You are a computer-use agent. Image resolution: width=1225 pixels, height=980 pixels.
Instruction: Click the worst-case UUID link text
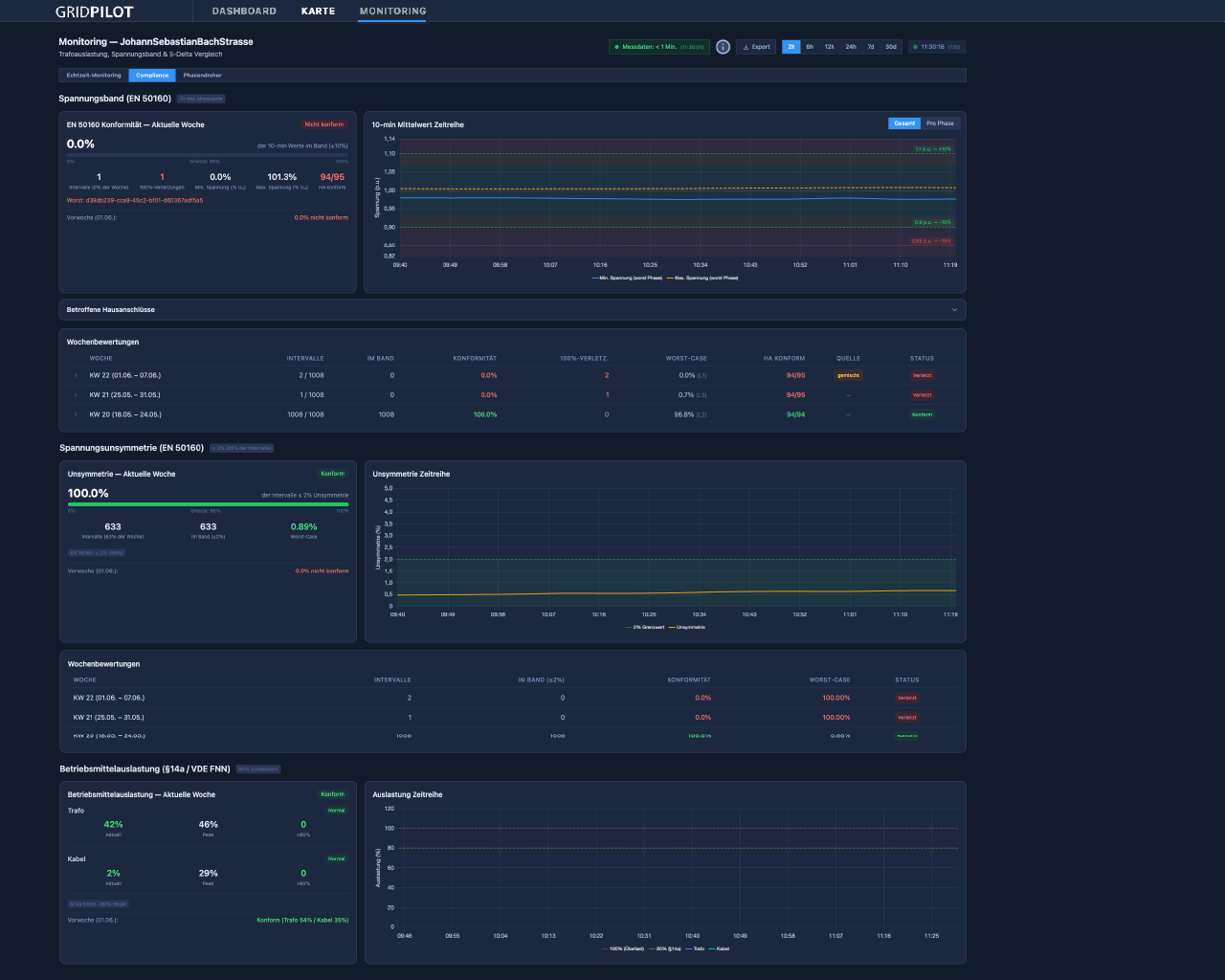coord(134,201)
